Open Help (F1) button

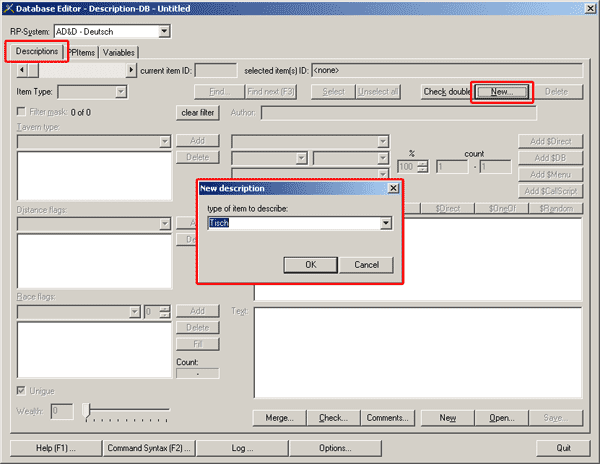tap(56, 447)
